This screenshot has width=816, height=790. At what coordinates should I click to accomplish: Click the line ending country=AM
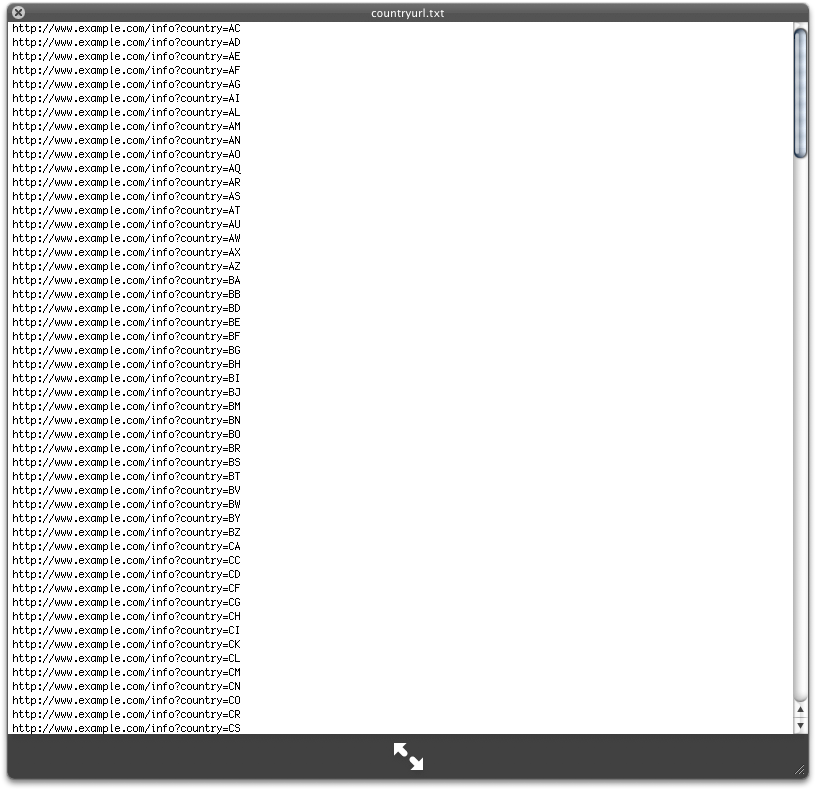coord(126,126)
